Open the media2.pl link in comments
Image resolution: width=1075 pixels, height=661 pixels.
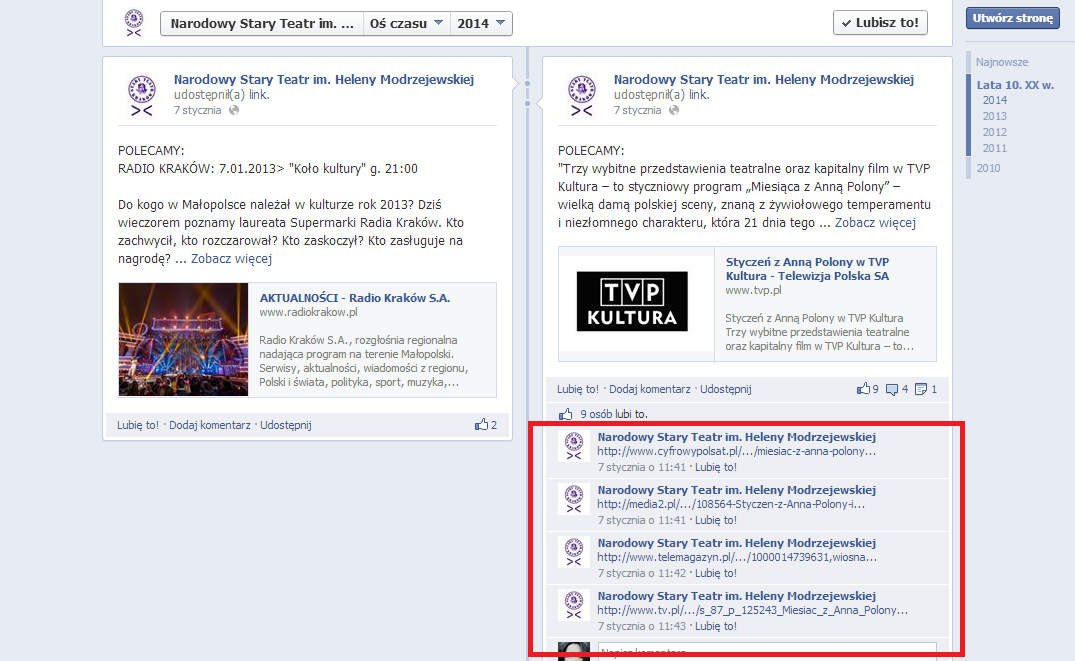pos(731,504)
